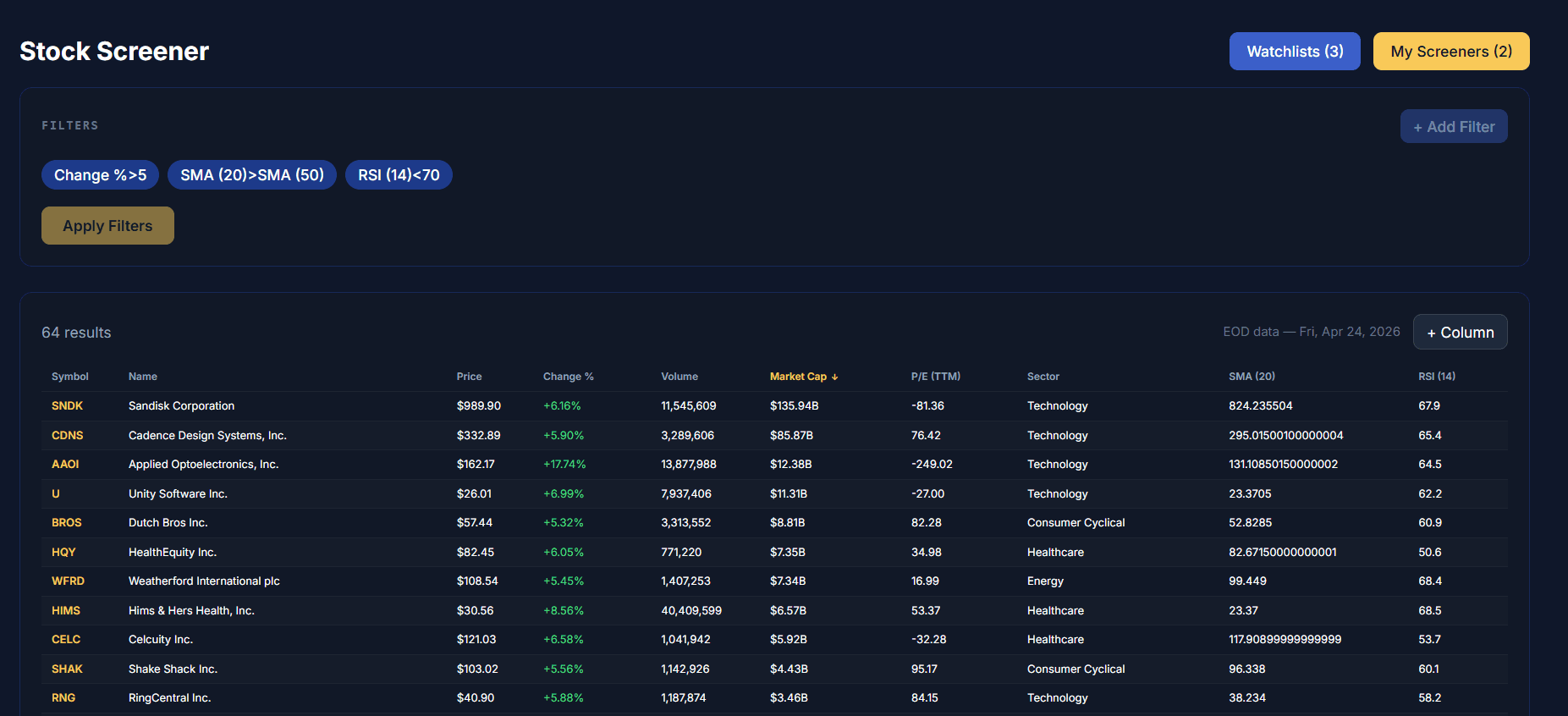Click Dutch Bros Inc. name
The width and height of the screenshot is (1568, 716).
pyautogui.click(x=168, y=523)
